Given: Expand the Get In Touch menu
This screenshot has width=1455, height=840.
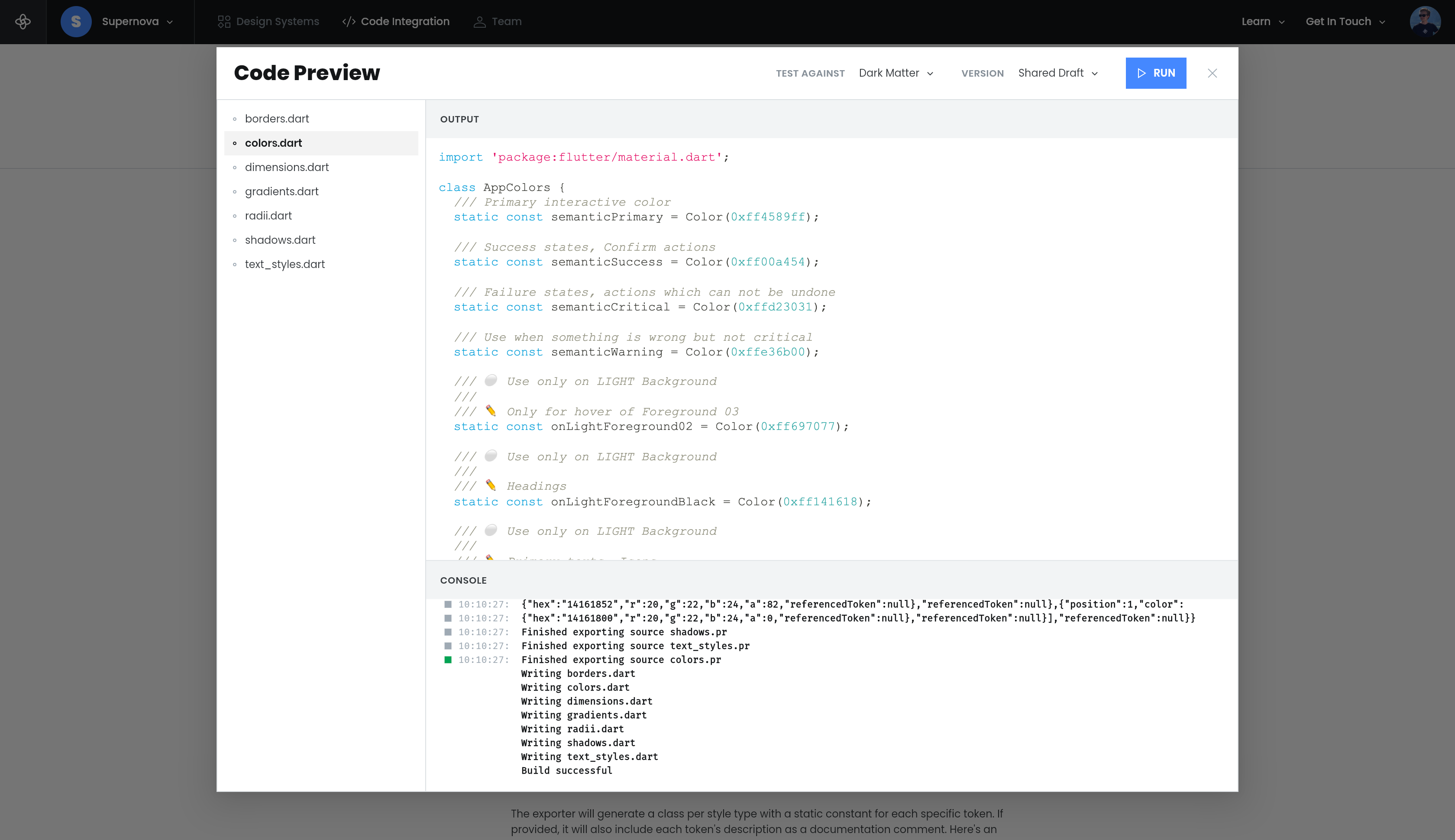Looking at the screenshot, I should [x=1345, y=21].
